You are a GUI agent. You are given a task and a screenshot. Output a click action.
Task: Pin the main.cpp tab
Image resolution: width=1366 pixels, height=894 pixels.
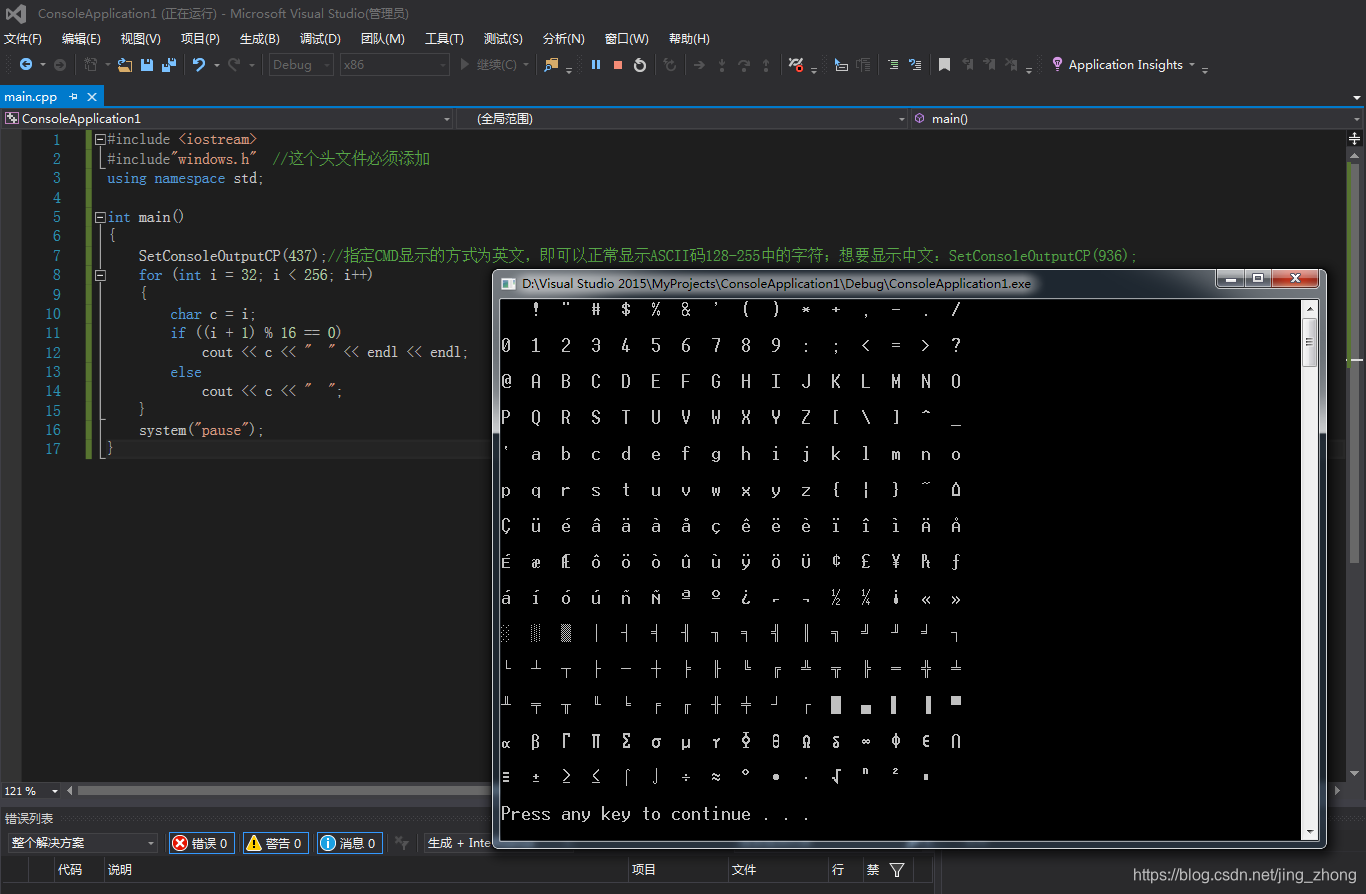point(74,97)
